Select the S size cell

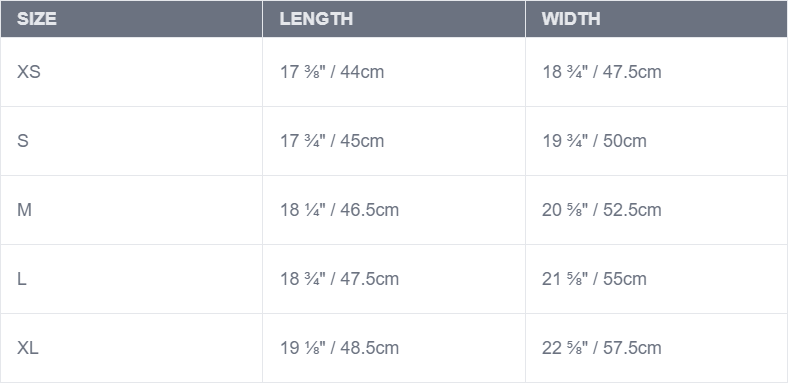pyautogui.click(x=131, y=141)
